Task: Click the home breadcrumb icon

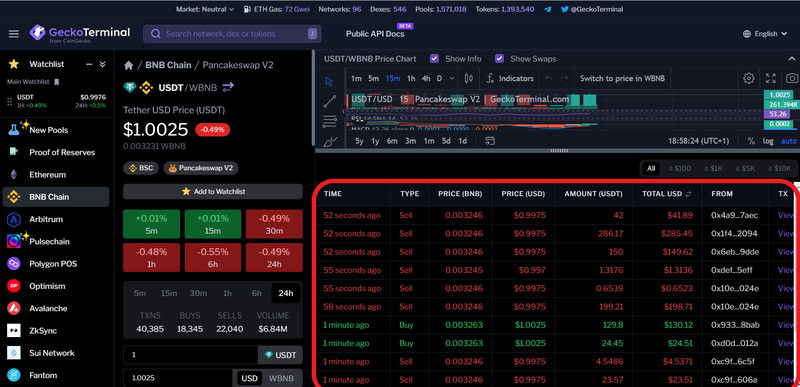Action: pyautogui.click(x=129, y=65)
